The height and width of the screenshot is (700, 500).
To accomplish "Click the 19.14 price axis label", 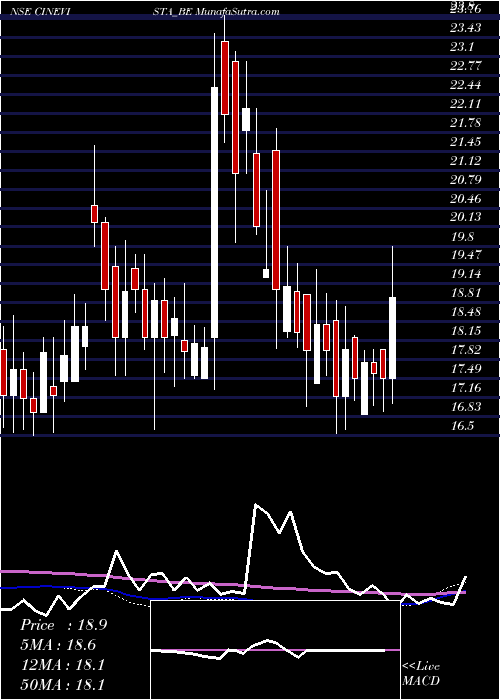I will click(x=466, y=274).
